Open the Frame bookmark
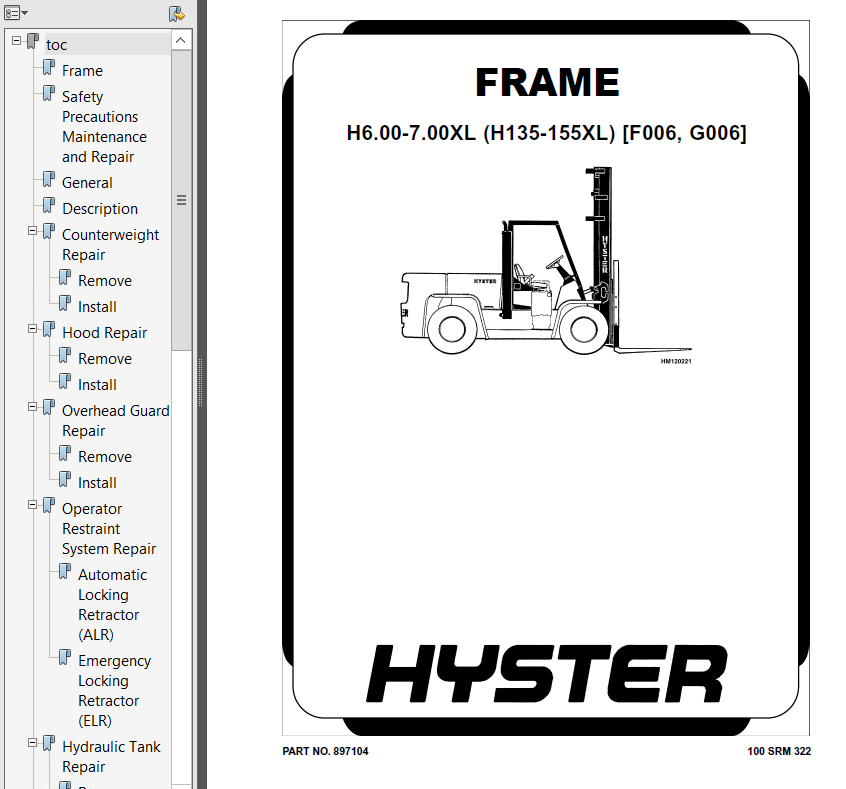This screenshot has height=789, width=846. (82, 71)
